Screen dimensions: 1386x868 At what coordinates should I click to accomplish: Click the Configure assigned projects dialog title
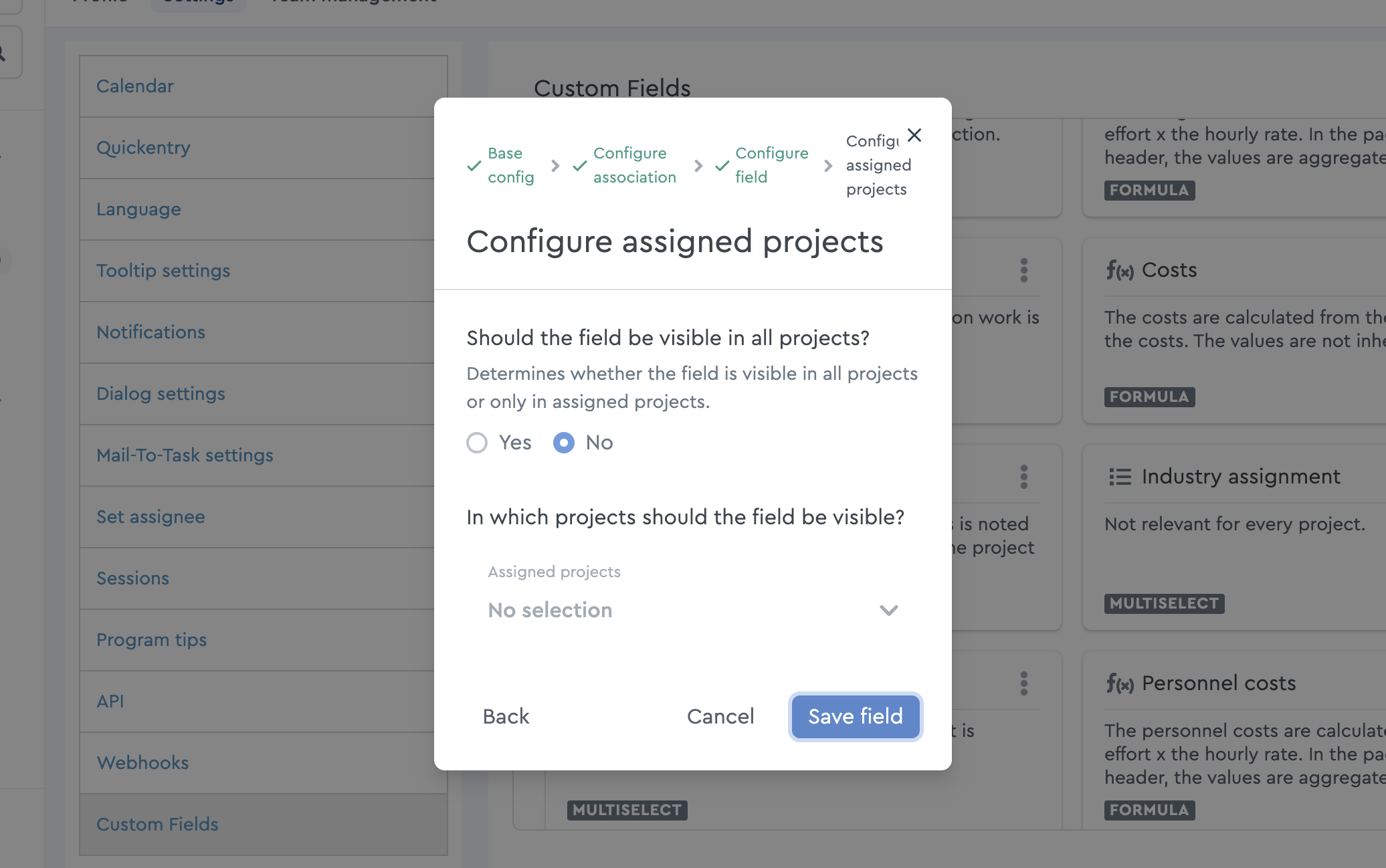pyautogui.click(x=675, y=241)
